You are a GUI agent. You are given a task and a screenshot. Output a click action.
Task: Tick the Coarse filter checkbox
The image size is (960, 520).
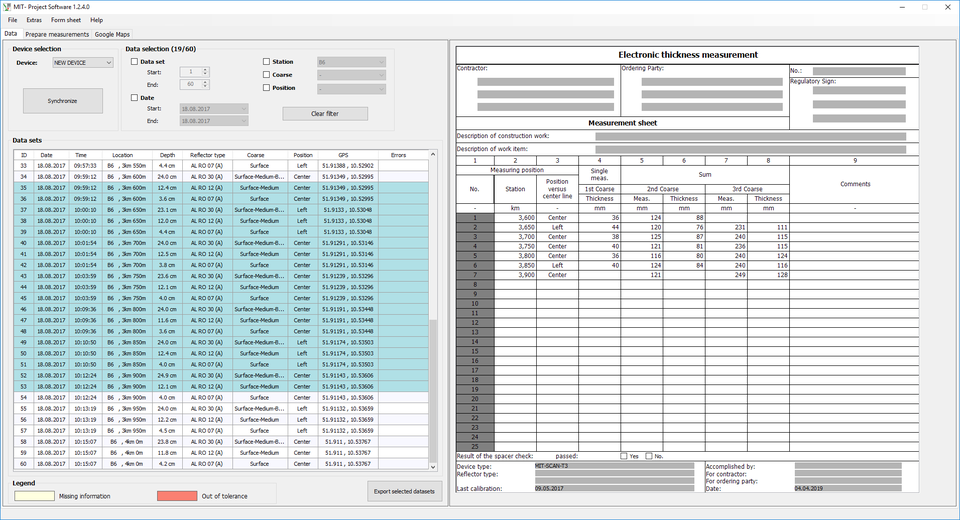tap(266, 75)
